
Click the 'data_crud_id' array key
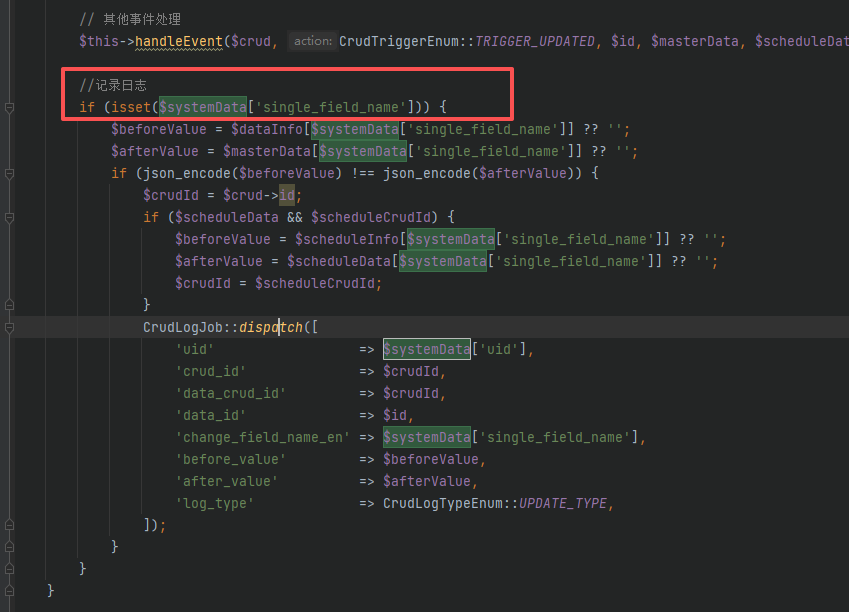coord(231,393)
